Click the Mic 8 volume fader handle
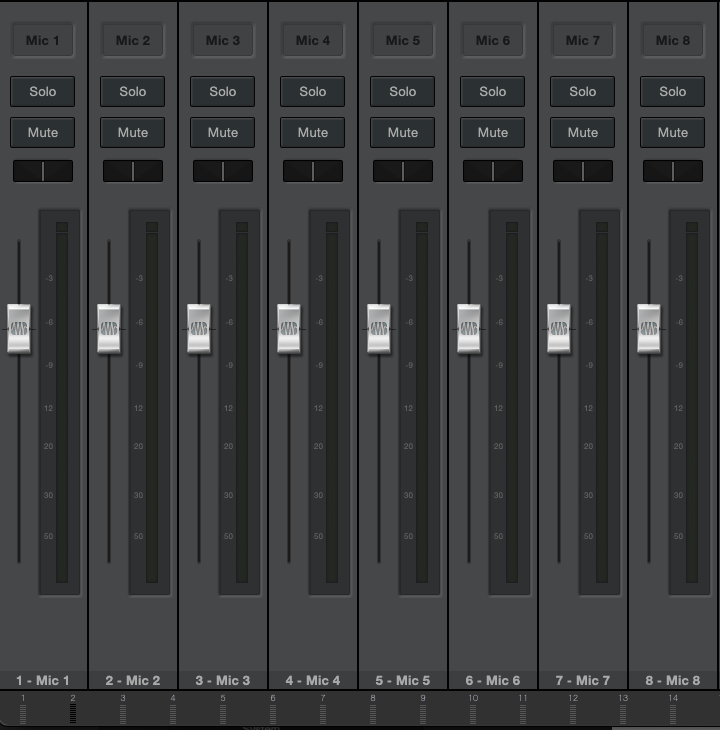 (649, 329)
